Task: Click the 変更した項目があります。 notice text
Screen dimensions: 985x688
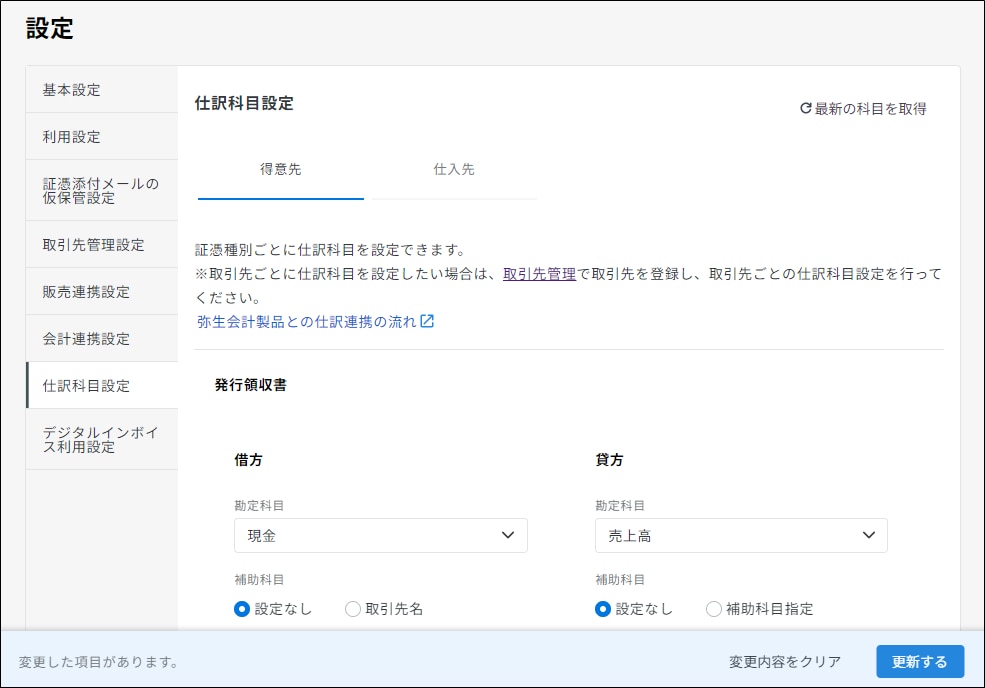Action: pyautogui.click(x=99, y=662)
